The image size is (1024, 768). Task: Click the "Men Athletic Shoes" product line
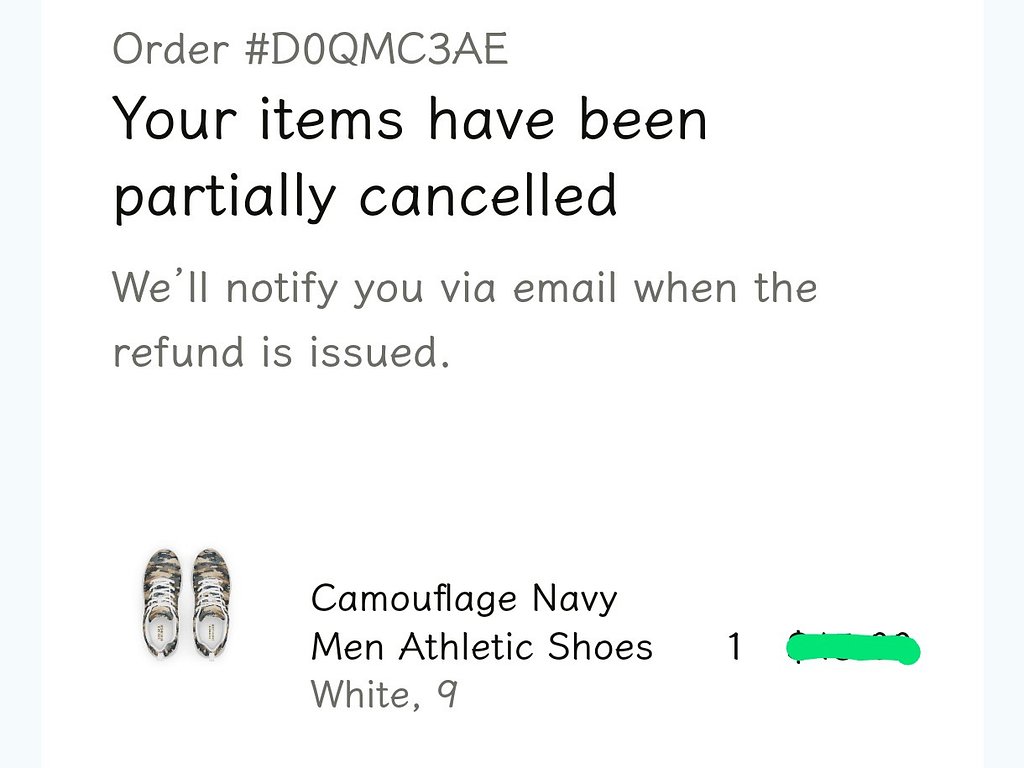(482, 647)
